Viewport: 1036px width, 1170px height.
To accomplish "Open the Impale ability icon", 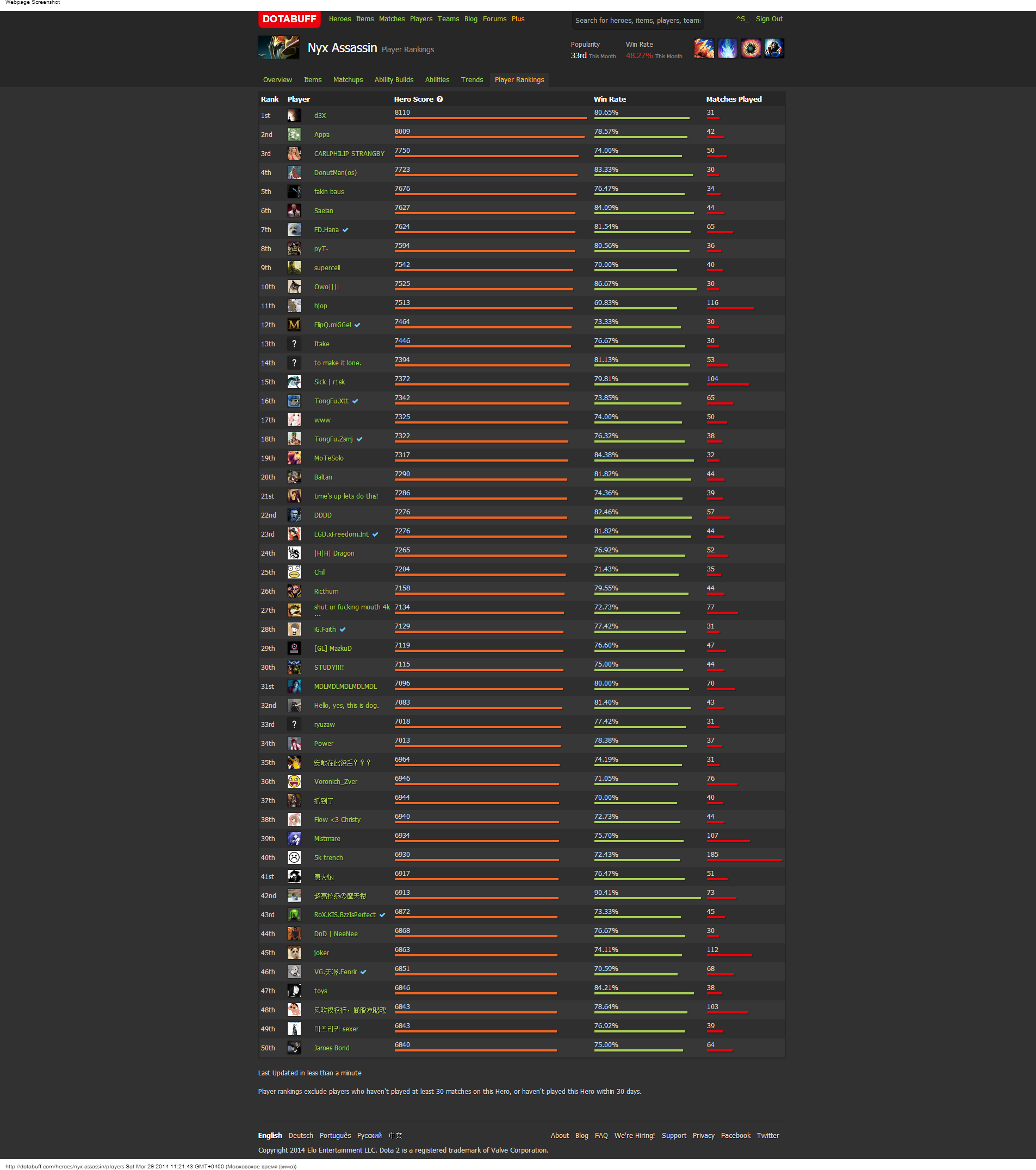I will click(704, 48).
